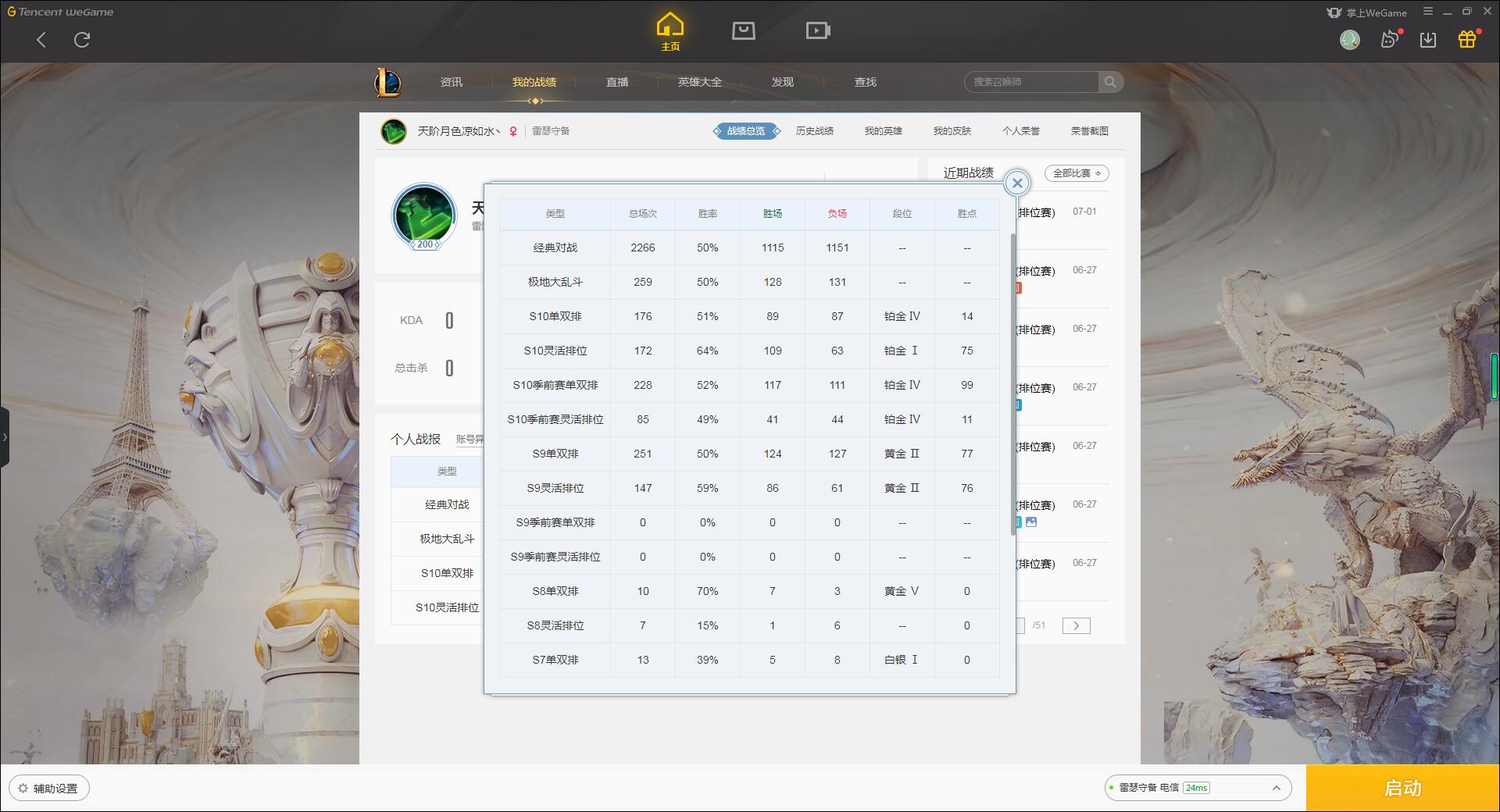Click the S7单双排 row
The height and width of the screenshot is (812, 1500).
point(750,660)
